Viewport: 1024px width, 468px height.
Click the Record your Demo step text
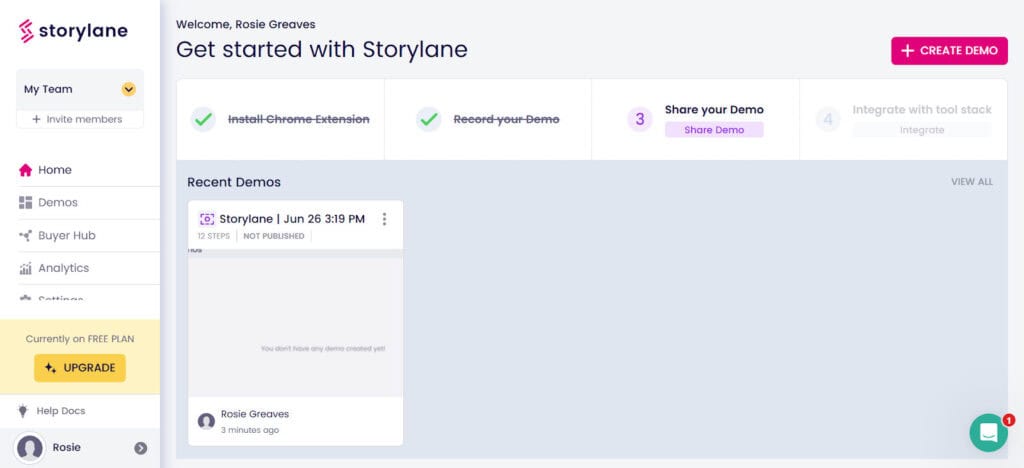pos(506,119)
